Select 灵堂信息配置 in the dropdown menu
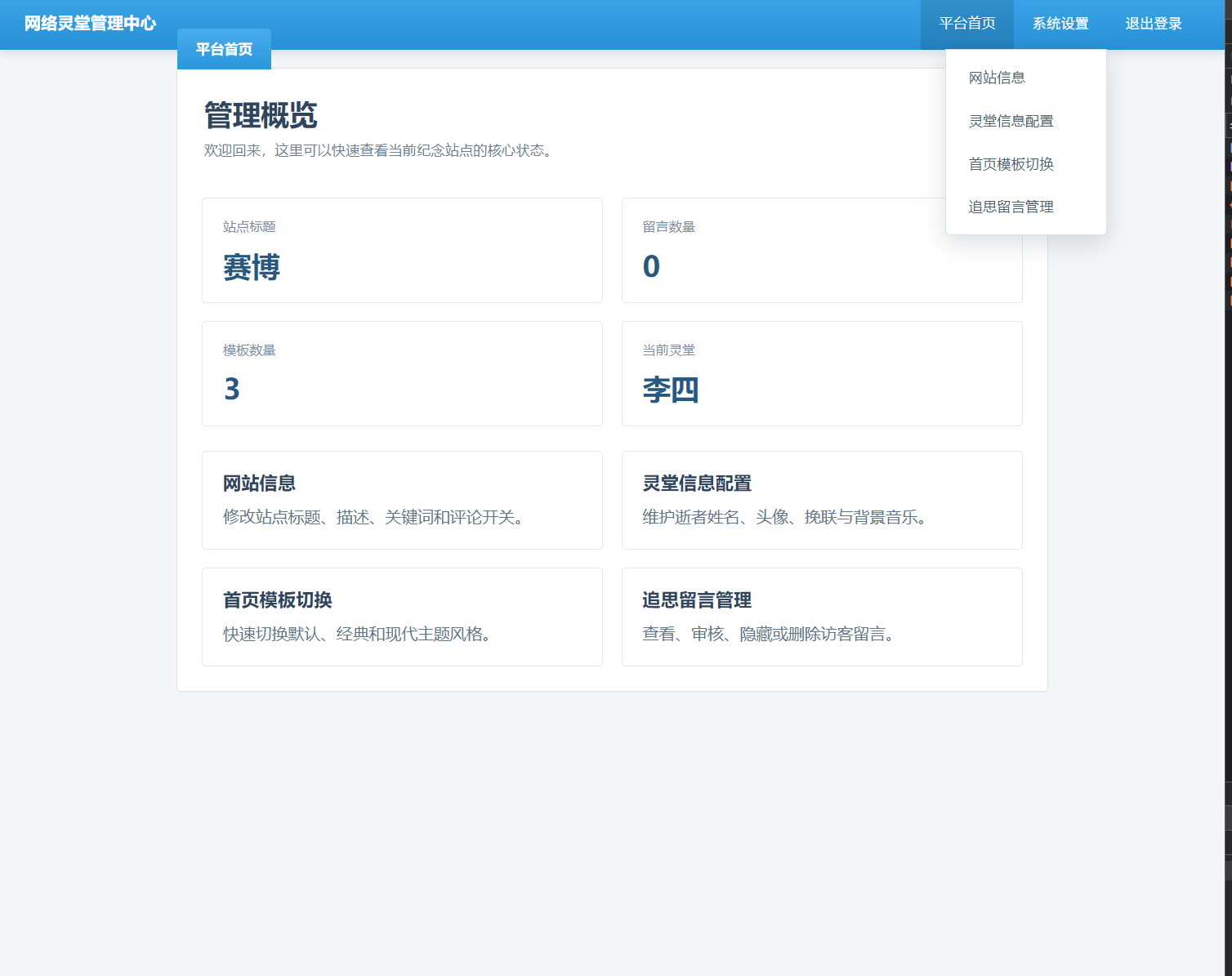 [1011, 121]
